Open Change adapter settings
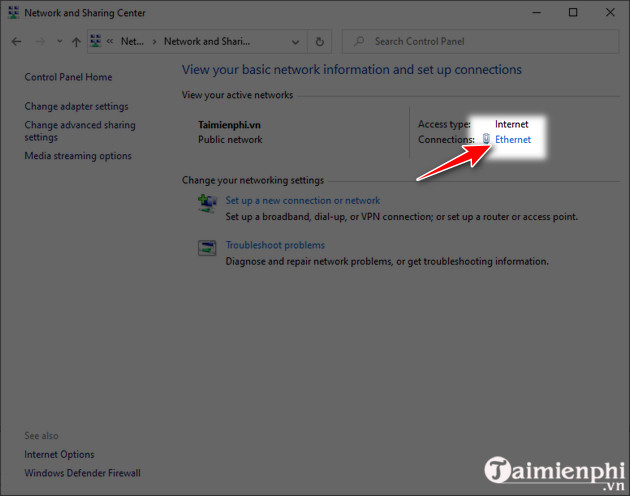630x496 pixels. 76,107
